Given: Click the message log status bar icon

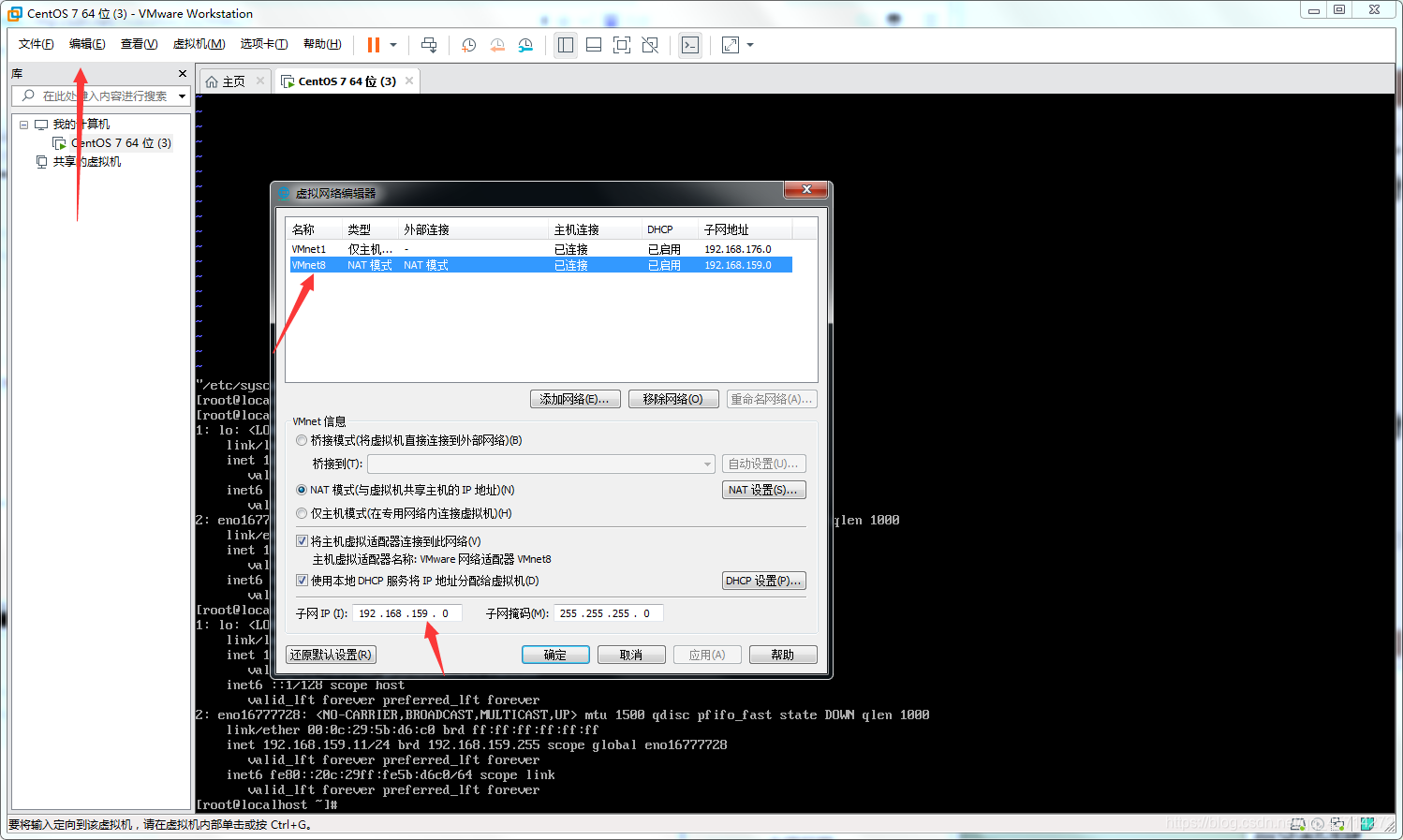Looking at the screenshot, I should [1367, 824].
